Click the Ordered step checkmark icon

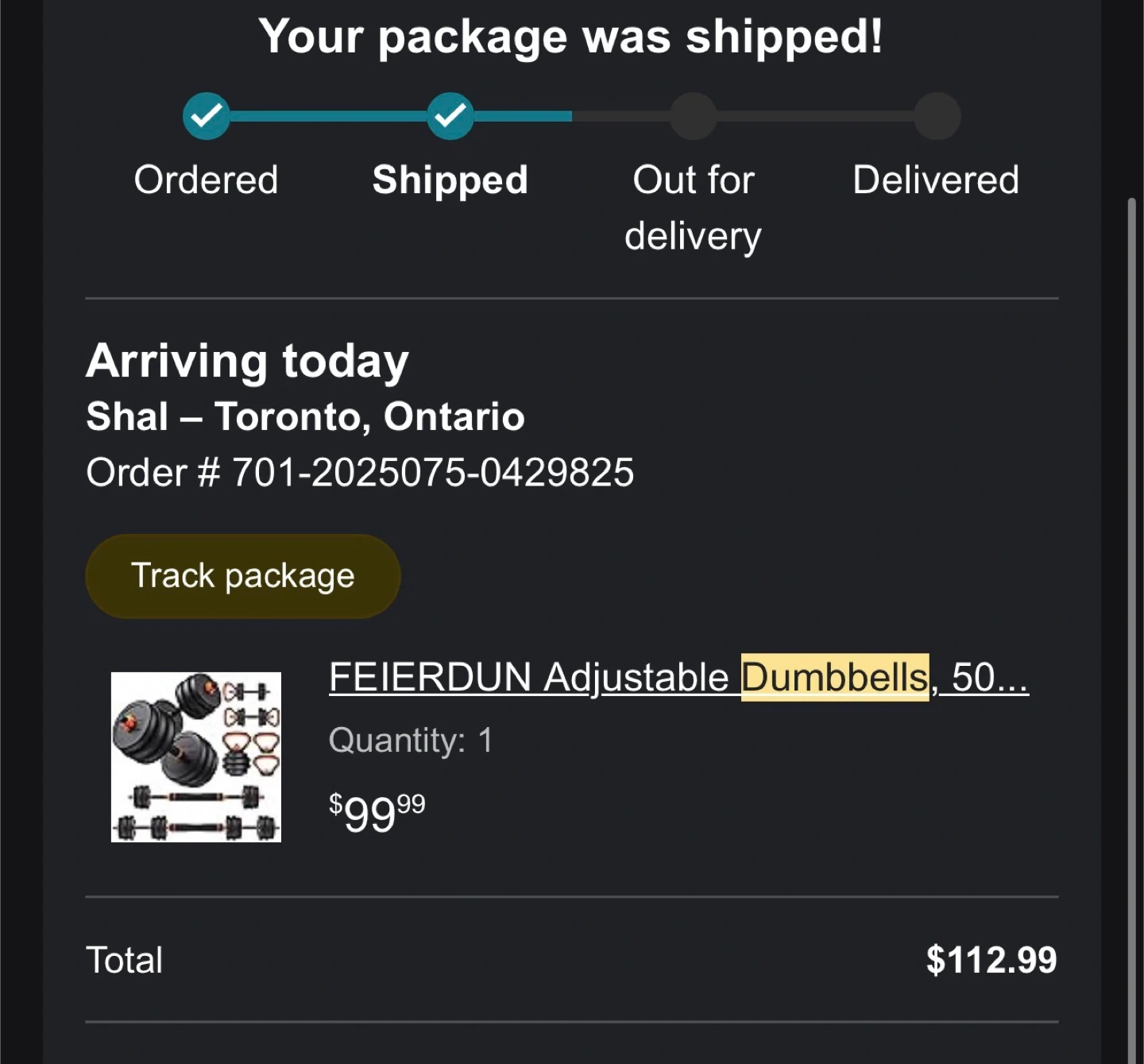tap(207, 116)
